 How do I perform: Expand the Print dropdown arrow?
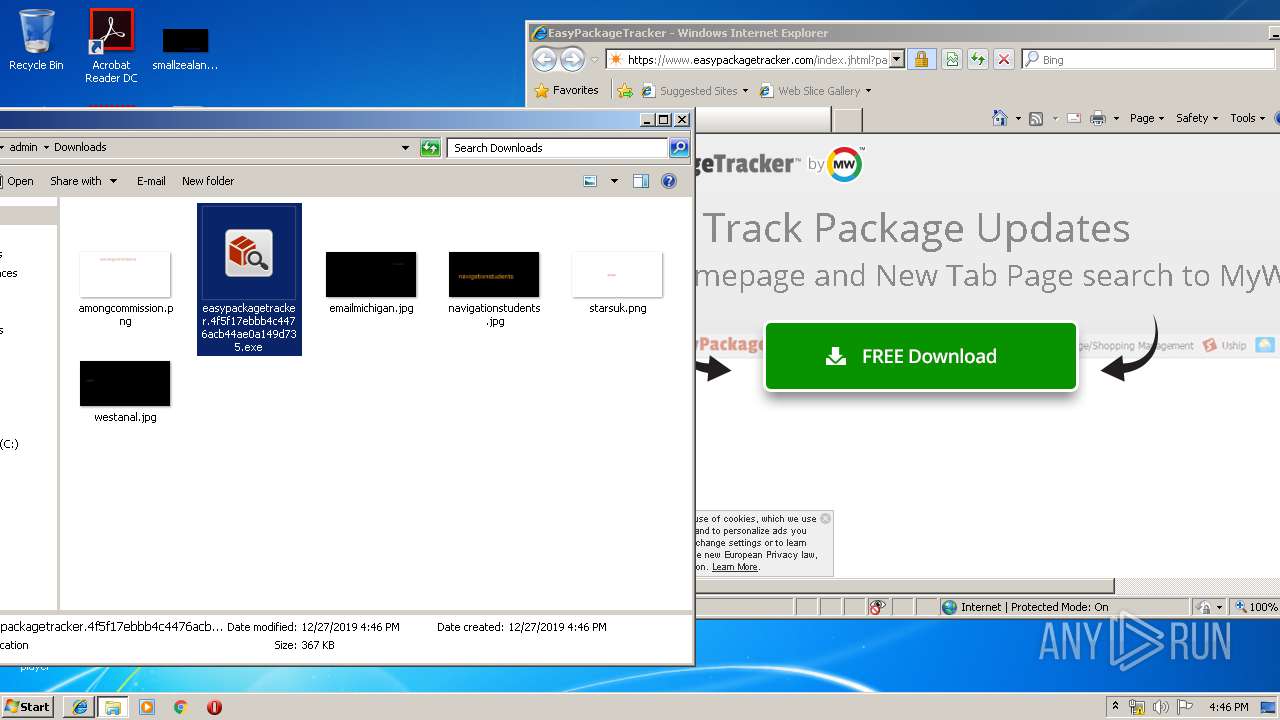[1116, 118]
